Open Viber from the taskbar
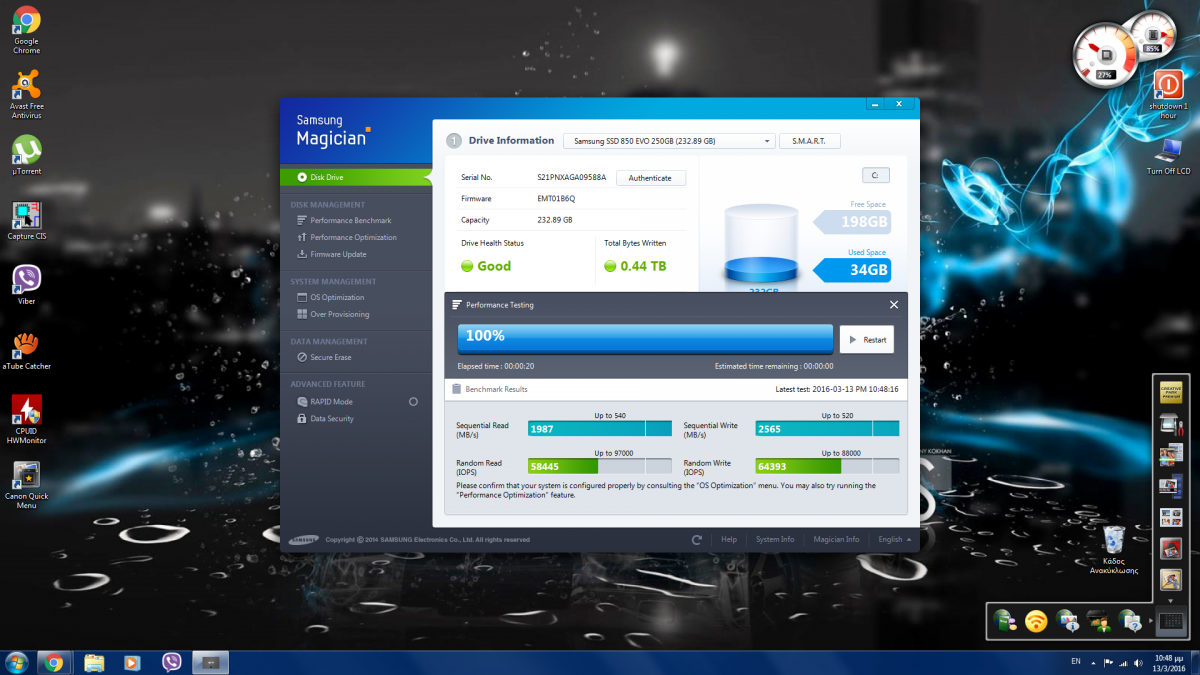 tap(172, 662)
